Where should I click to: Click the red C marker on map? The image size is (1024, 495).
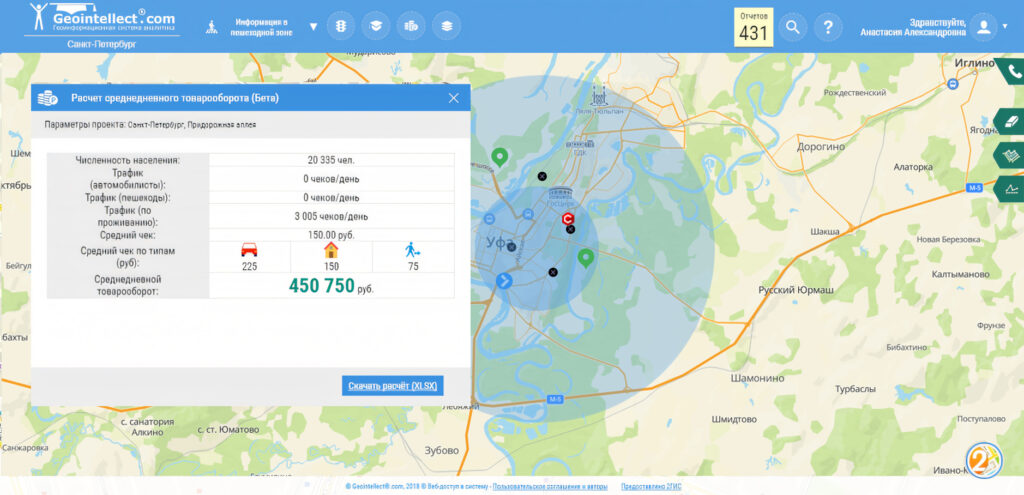tap(568, 218)
